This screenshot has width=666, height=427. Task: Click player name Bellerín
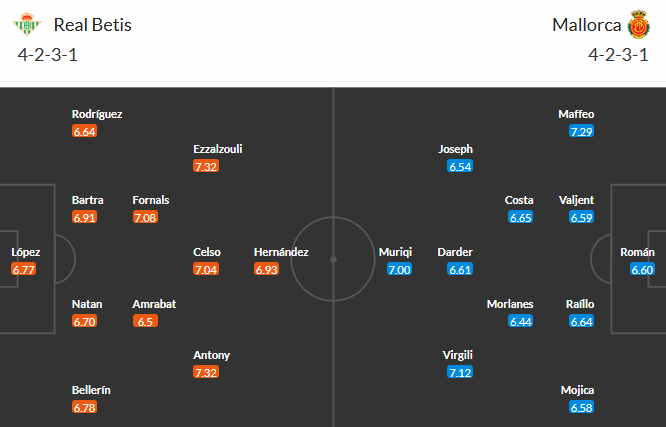(x=91, y=389)
